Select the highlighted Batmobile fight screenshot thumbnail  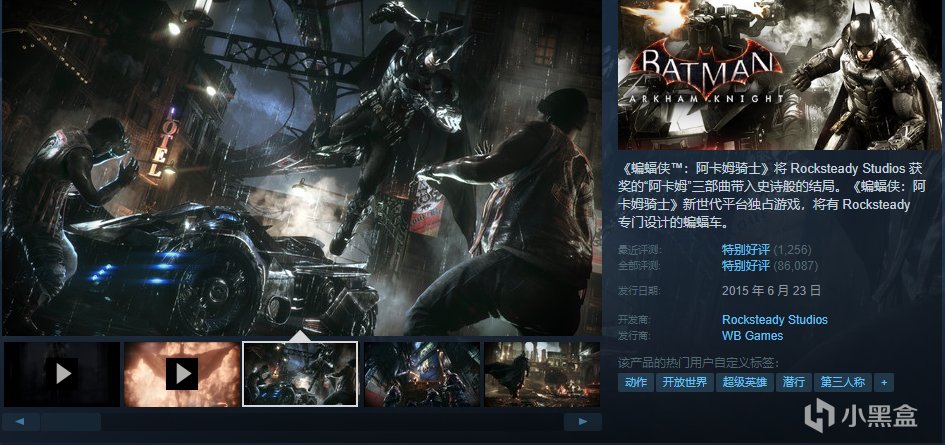pos(300,374)
